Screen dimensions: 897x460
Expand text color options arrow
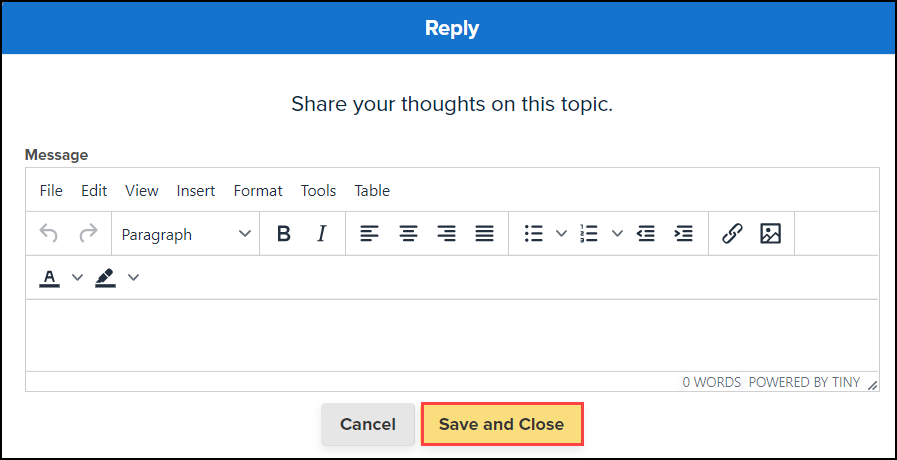coord(77,277)
